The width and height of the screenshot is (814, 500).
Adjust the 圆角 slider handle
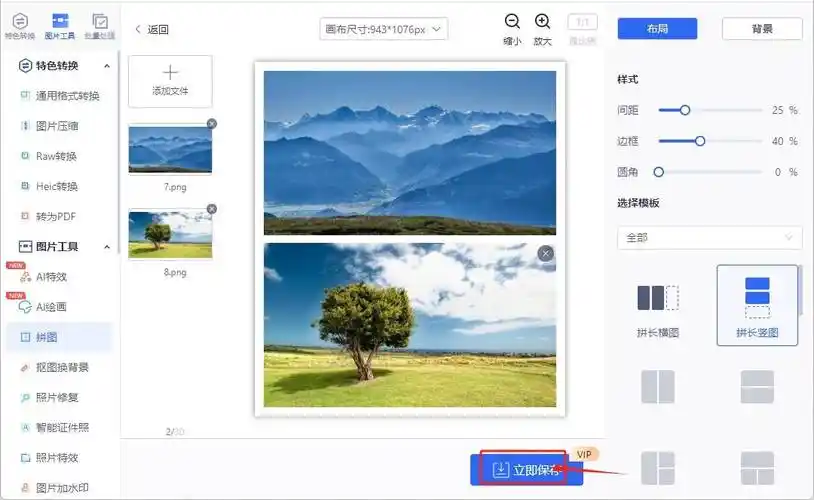pyautogui.click(x=659, y=172)
